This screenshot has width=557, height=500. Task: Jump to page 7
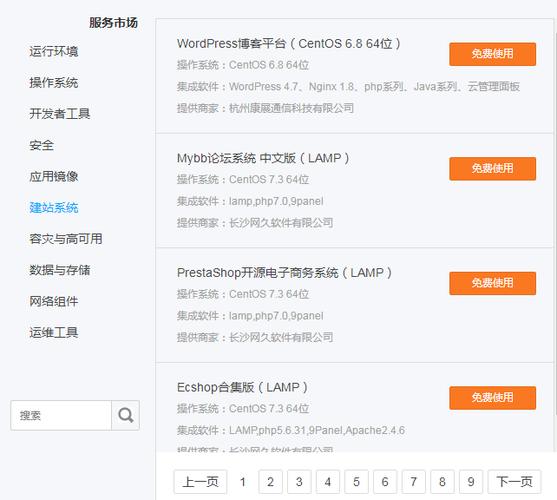coord(413,482)
